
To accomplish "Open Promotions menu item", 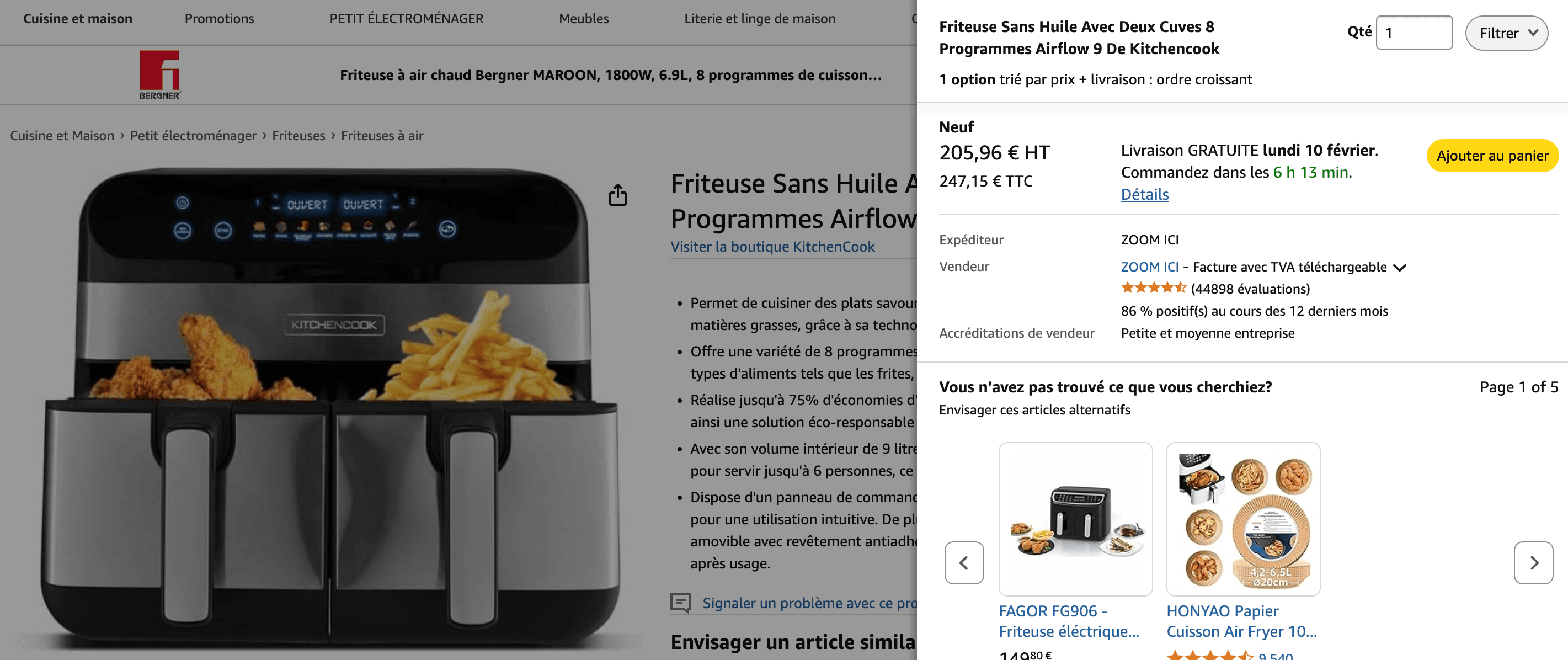I will click(219, 18).
